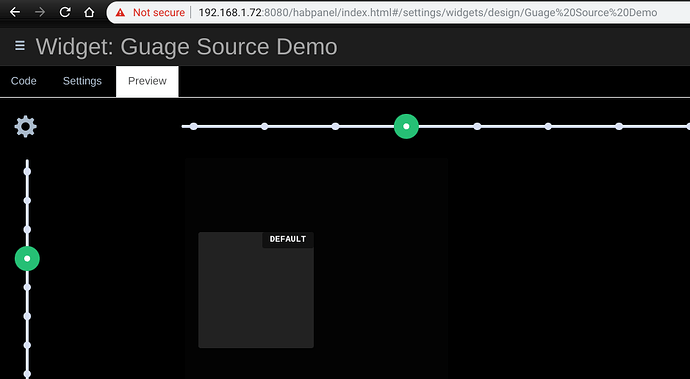Open the browser home page icon

(x=89, y=12)
